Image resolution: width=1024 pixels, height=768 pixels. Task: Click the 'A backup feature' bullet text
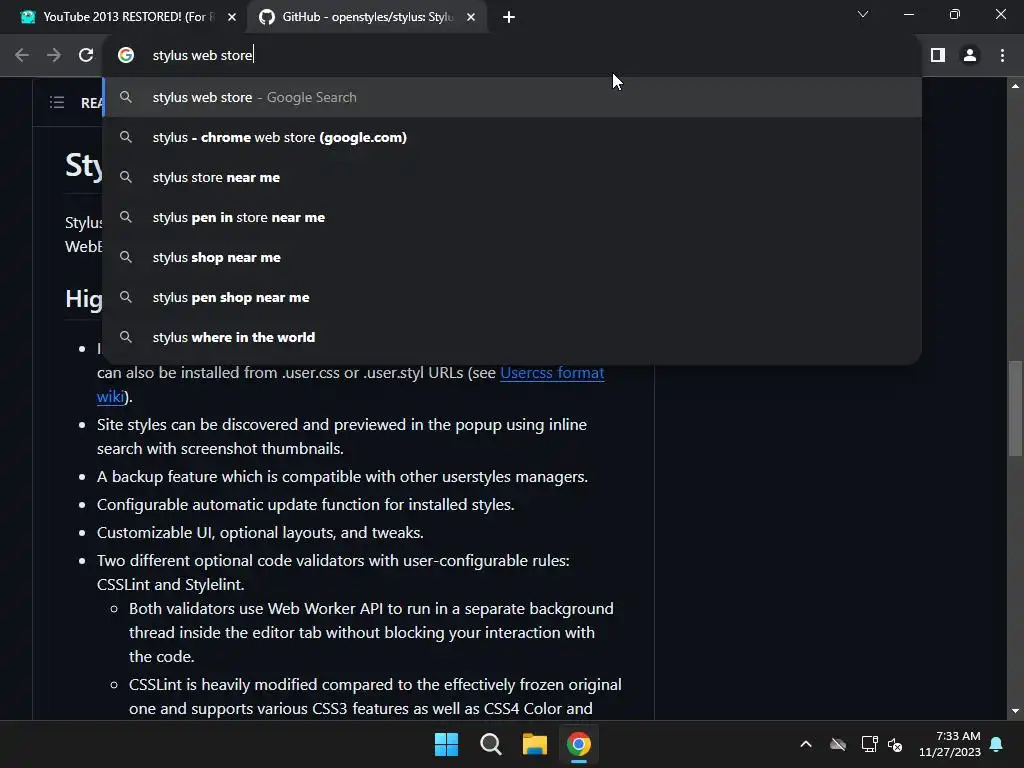[342, 477]
